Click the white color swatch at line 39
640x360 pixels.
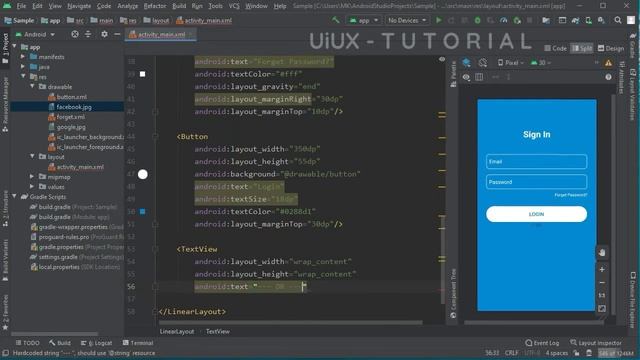pyautogui.click(x=142, y=74)
